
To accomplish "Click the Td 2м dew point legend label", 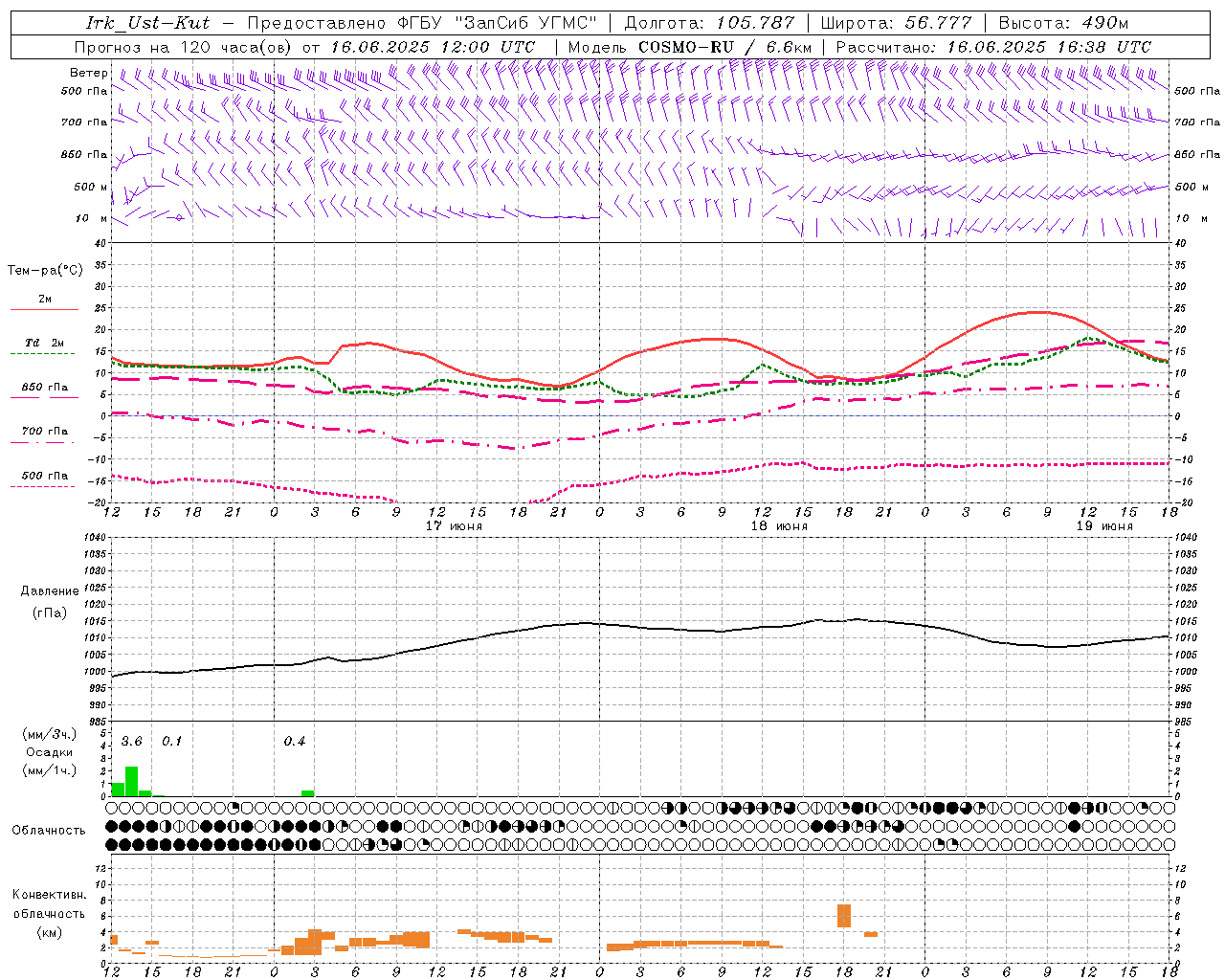I will [x=45, y=343].
